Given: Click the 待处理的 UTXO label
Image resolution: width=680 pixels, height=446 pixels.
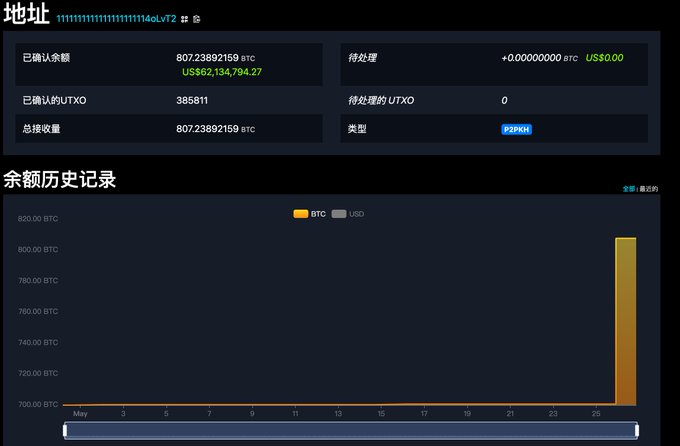Looking at the screenshot, I should click(381, 100).
